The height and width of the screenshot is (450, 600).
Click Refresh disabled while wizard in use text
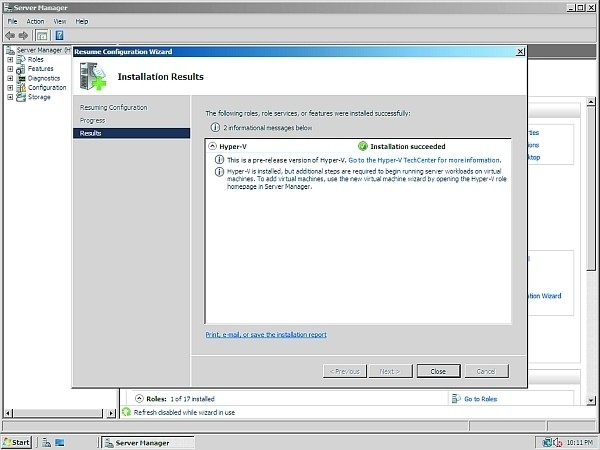(x=184, y=412)
